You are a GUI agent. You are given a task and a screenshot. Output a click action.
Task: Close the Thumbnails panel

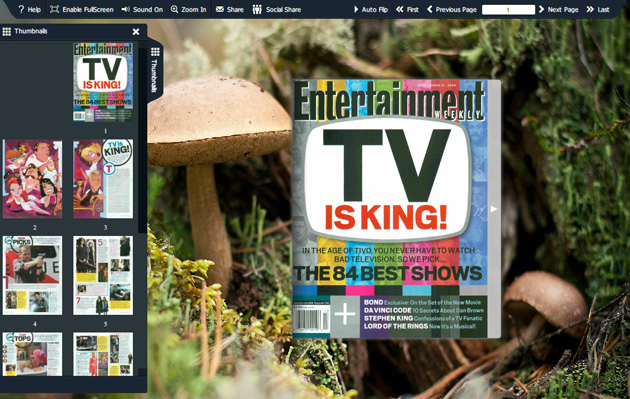pyautogui.click(x=136, y=31)
